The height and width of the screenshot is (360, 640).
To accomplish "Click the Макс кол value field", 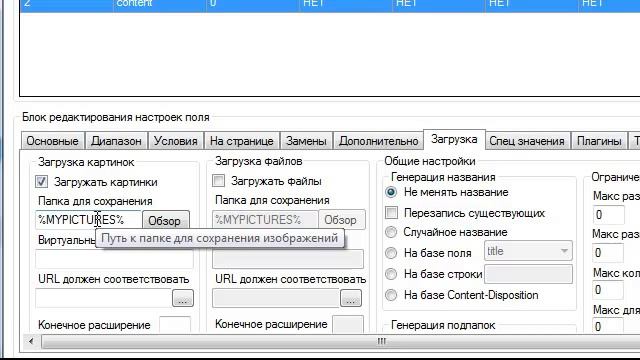I will coord(608,290).
